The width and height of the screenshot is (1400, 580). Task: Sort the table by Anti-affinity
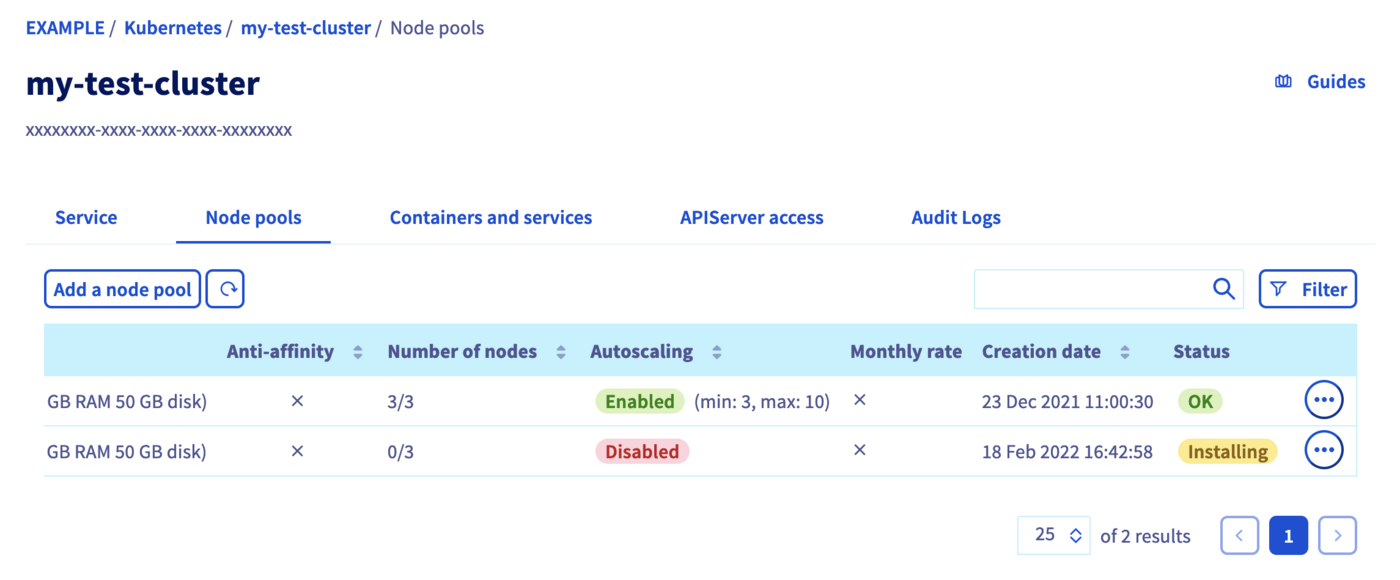coord(358,351)
